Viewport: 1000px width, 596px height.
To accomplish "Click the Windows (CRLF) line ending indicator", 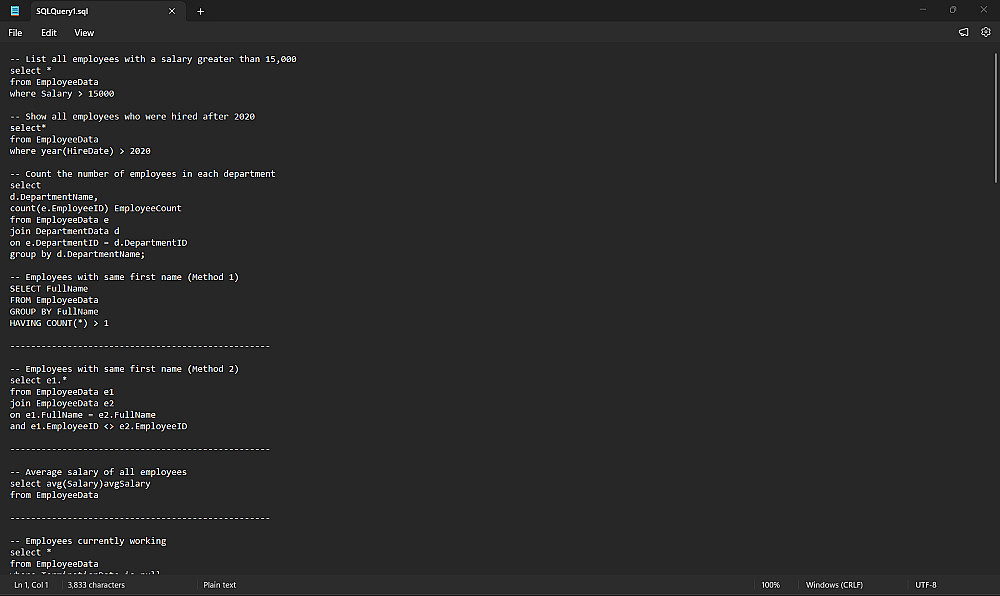I will pos(834,585).
